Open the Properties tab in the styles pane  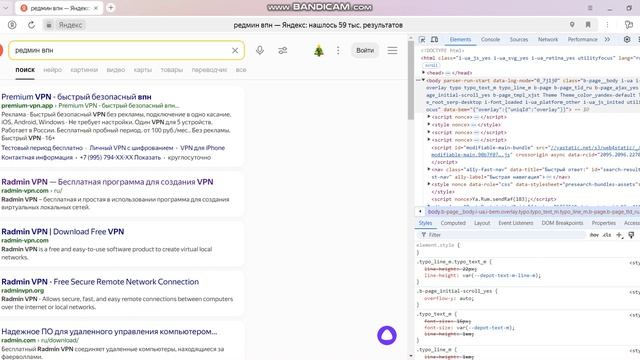(604, 223)
